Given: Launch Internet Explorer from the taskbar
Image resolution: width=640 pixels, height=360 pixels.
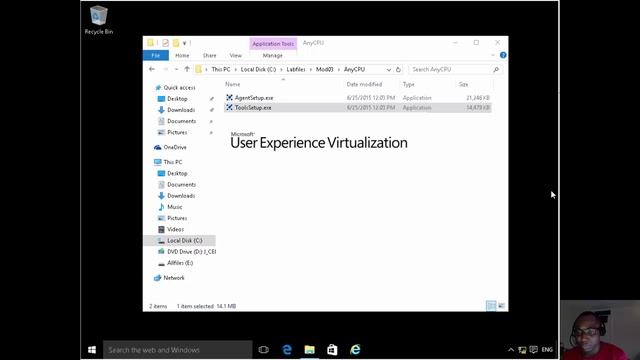Looking at the screenshot, I should (x=355, y=350).
